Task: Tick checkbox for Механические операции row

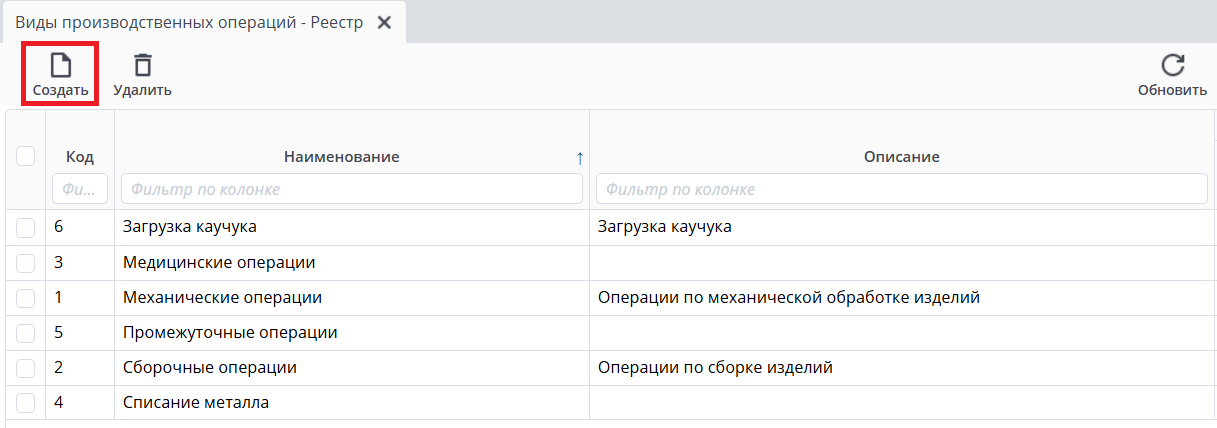Action: coord(26,298)
